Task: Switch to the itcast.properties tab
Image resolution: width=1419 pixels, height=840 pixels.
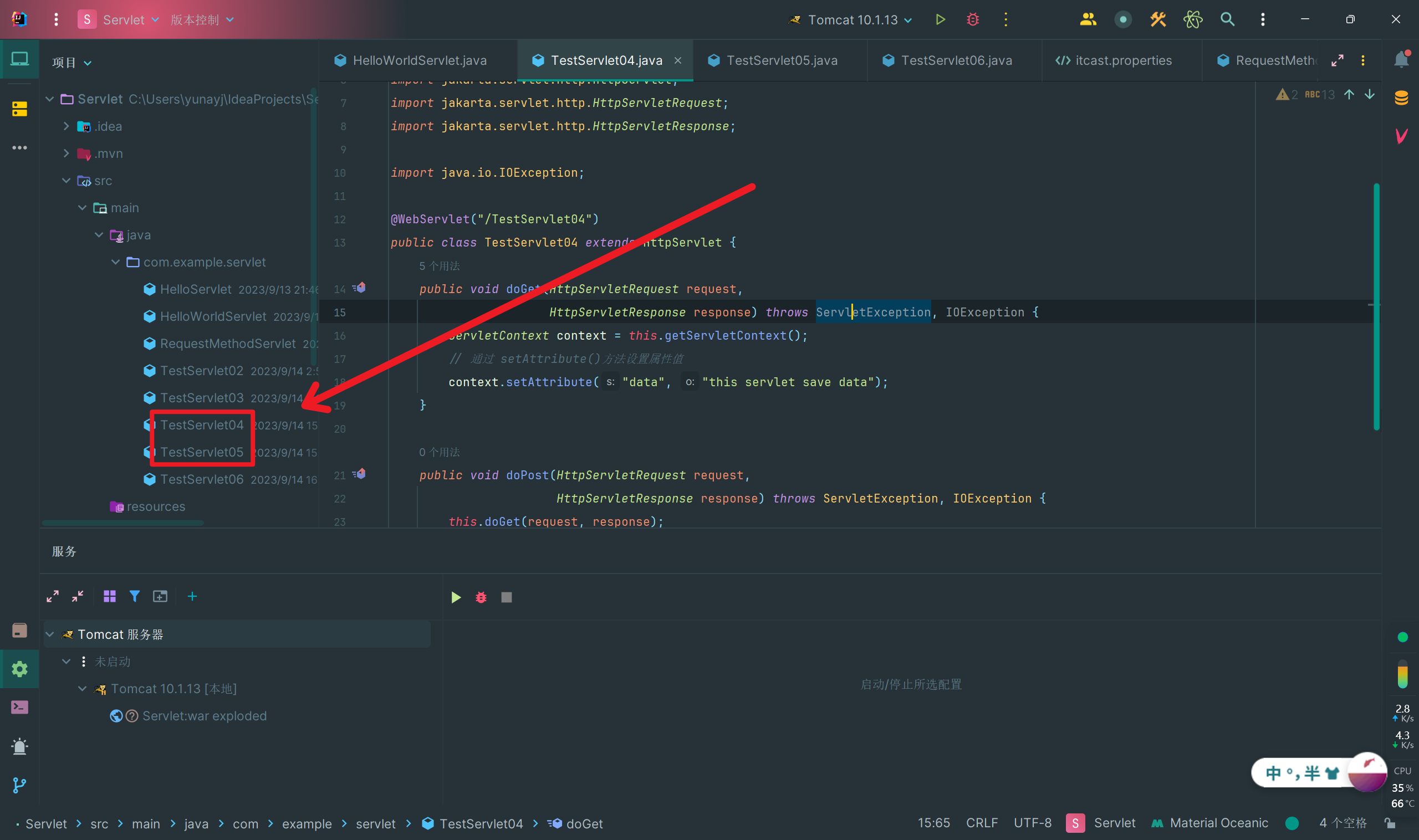Action: pos(1123,60)
